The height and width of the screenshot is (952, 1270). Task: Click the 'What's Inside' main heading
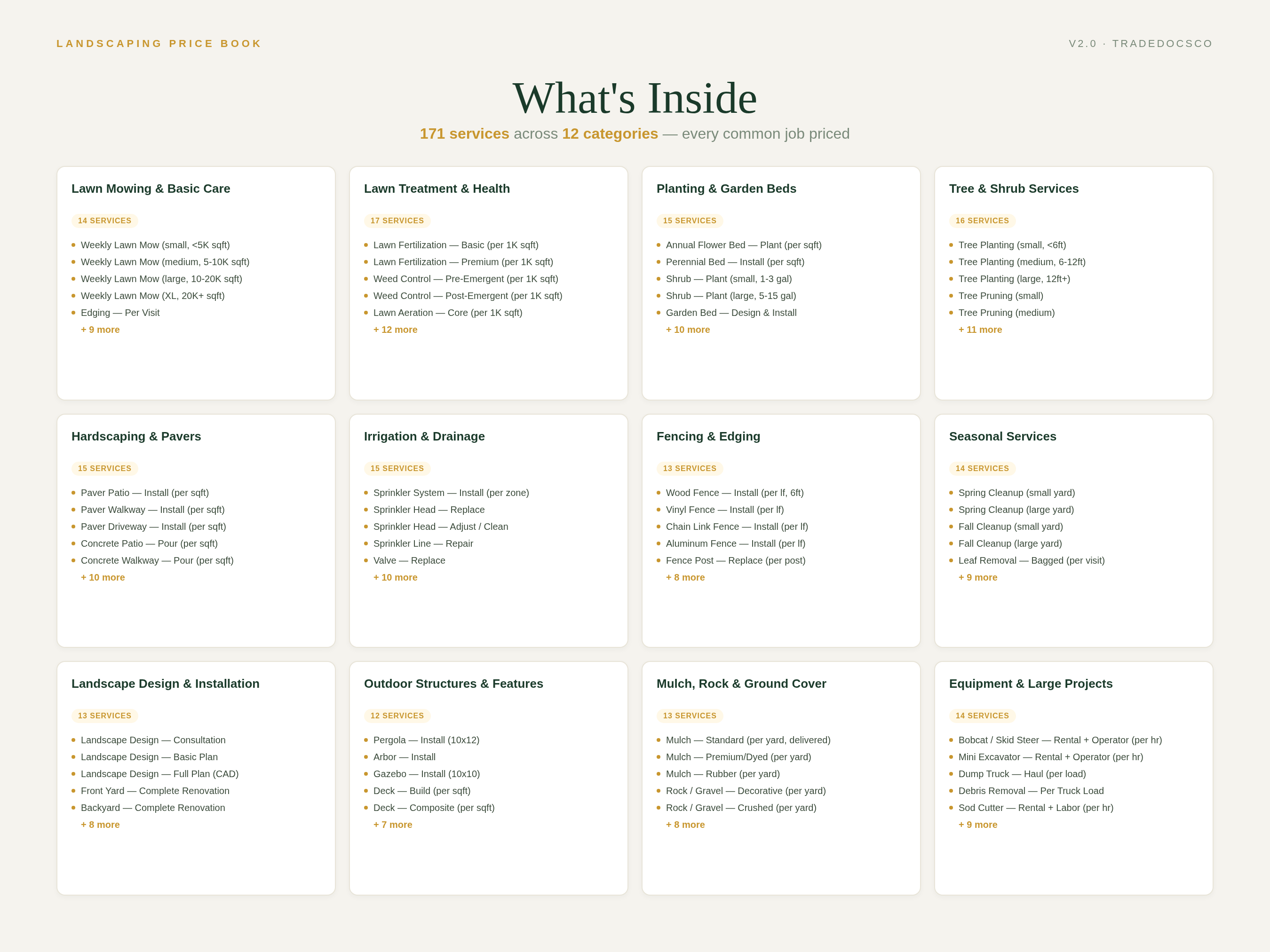click(x=635, y=98)
